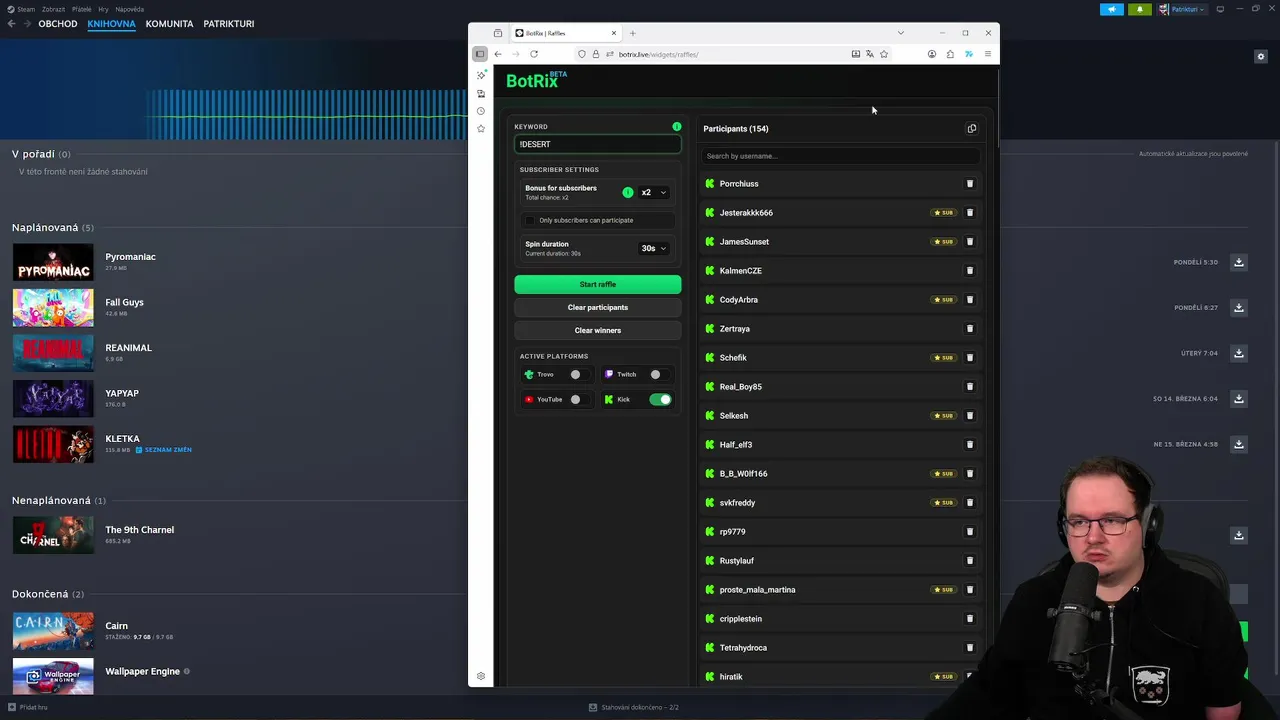This screenshot has width=1280, height=720.
Task: Delete Zertraya using the trash icon
Action: point(969,329)
